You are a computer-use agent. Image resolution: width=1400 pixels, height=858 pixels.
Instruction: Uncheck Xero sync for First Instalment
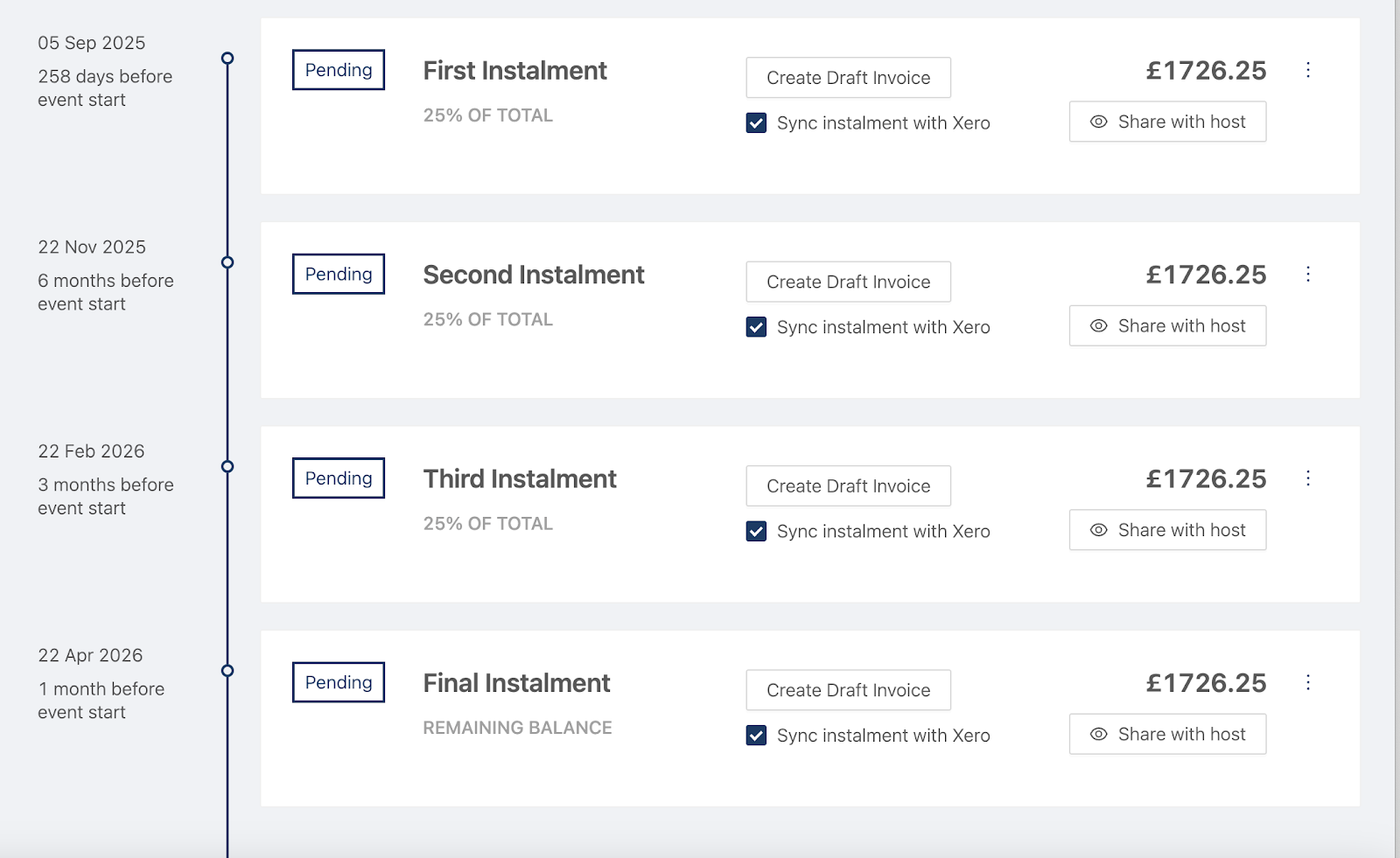[x=757, y=123]
